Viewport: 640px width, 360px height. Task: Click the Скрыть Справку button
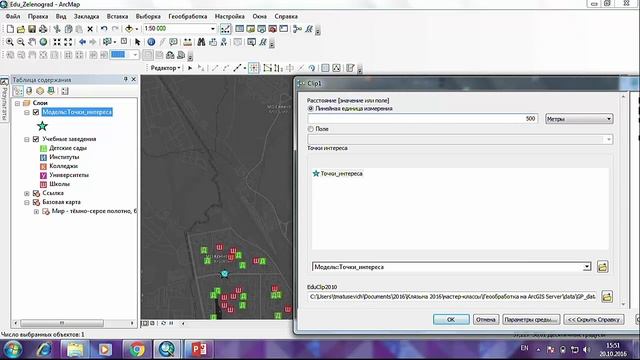(594, 320)
